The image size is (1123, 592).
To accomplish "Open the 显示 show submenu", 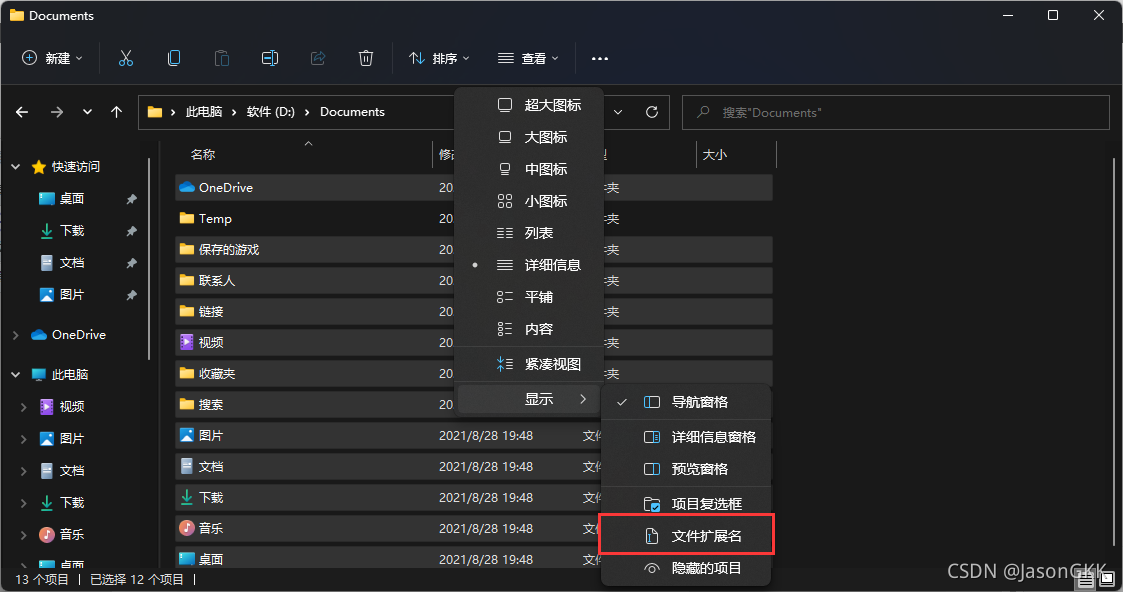I will coord(529,399).
